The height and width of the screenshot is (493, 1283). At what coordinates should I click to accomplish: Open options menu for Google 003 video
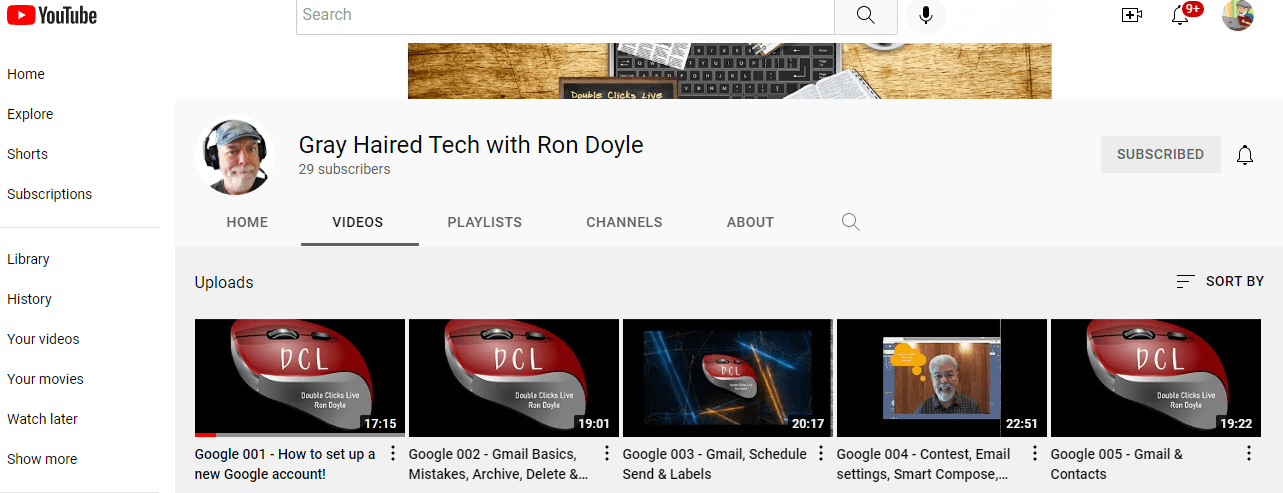[821, 454]
